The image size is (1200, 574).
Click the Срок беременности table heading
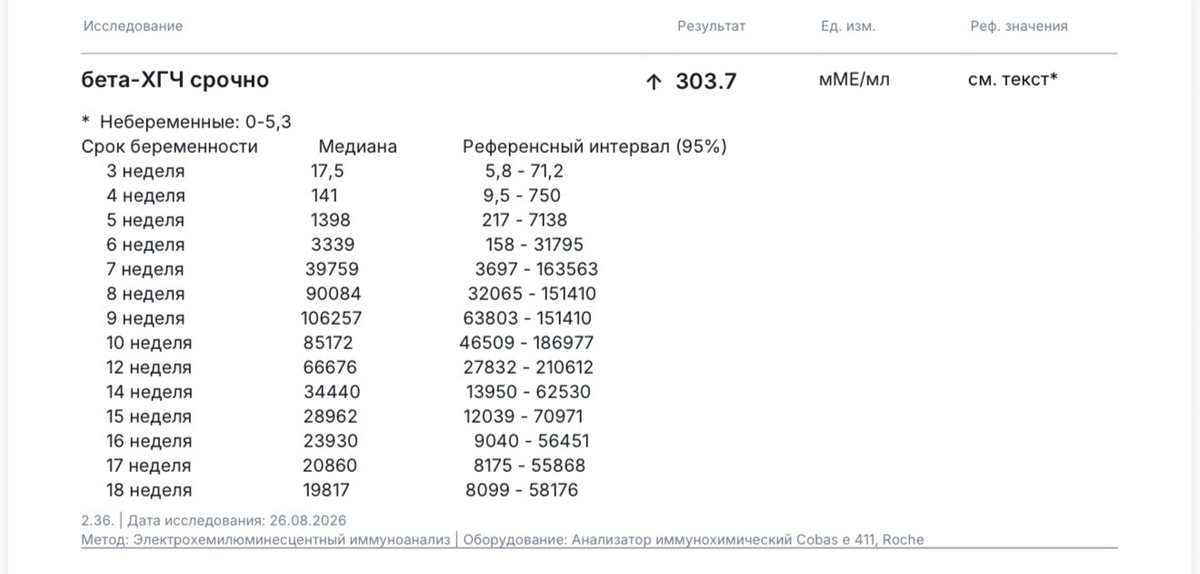pos(169,147)
